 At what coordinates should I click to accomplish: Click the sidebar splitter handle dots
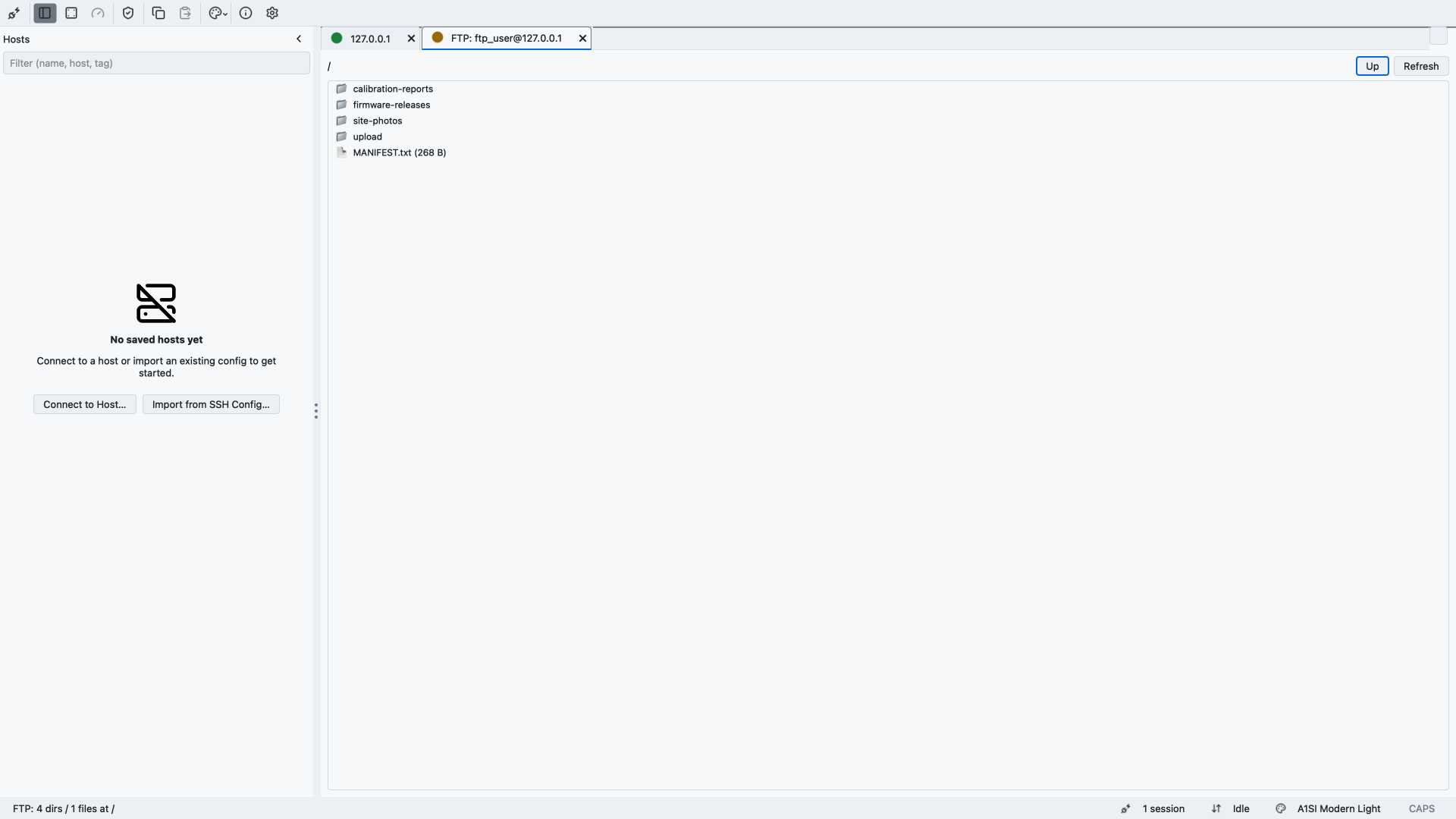tap(316, 411)
